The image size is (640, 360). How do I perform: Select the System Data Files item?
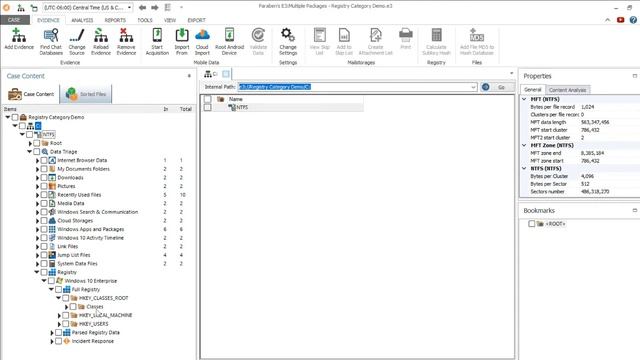point(77,264)
